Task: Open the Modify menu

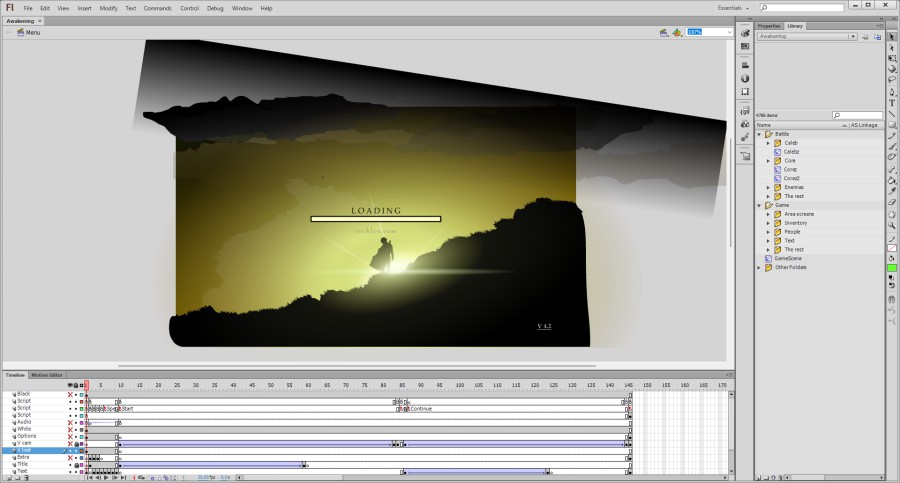Action: point(108,8)
